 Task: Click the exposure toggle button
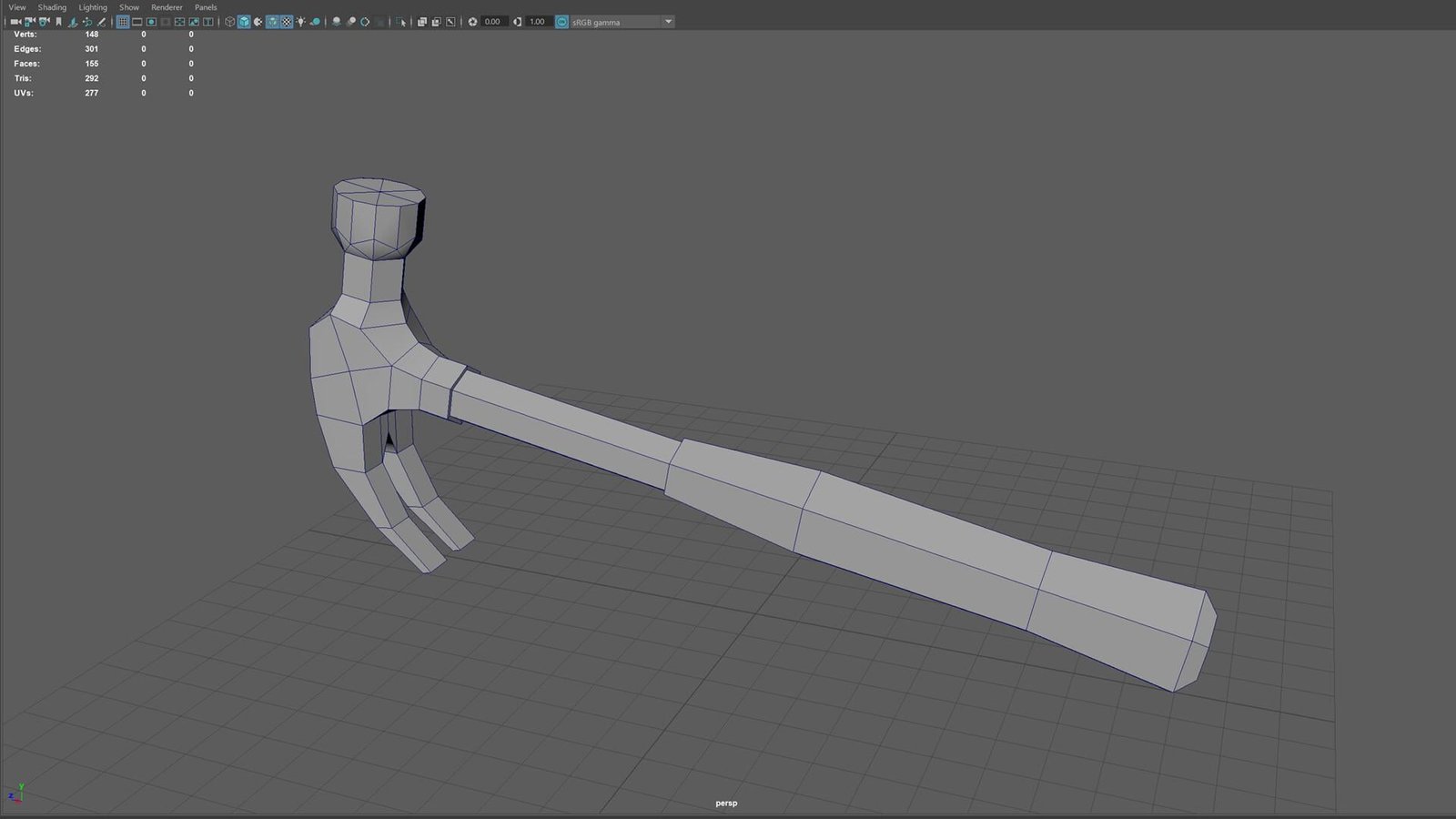coord(472,22)
